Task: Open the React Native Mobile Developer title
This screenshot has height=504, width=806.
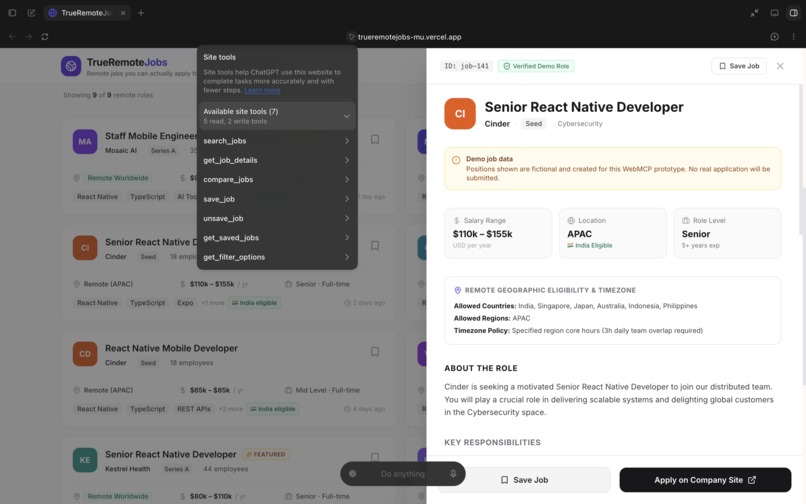Action: pos(171,348)
